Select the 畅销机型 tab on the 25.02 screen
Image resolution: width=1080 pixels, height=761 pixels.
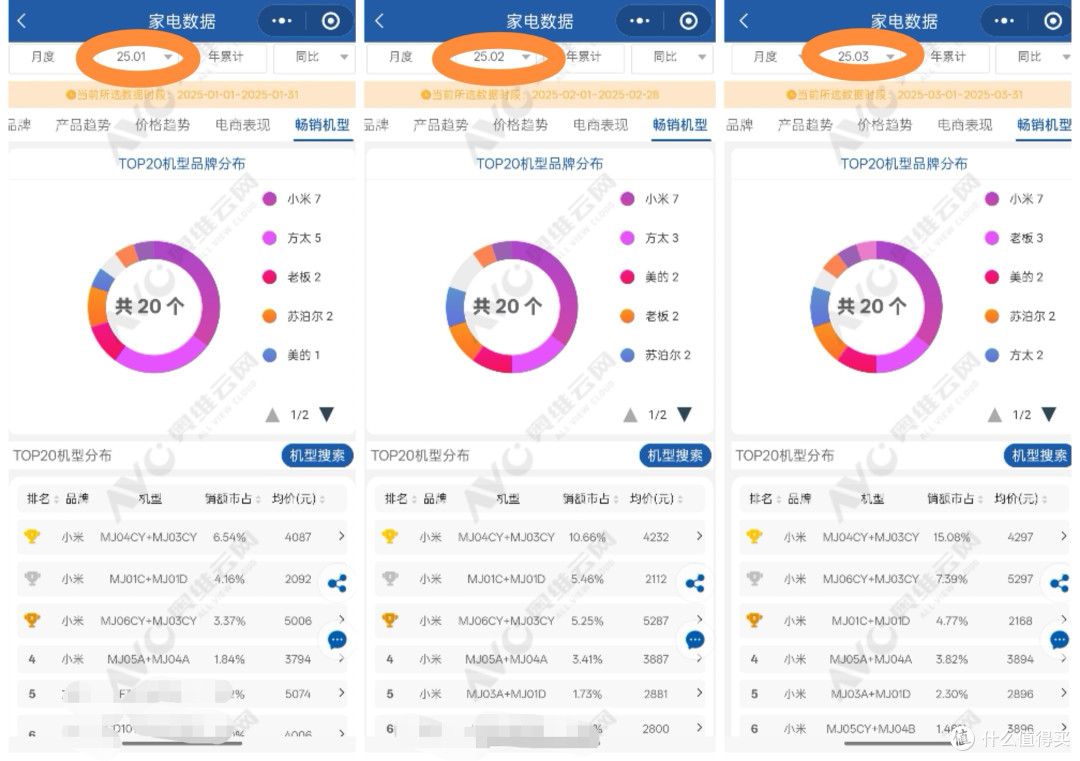coord(681,125)
